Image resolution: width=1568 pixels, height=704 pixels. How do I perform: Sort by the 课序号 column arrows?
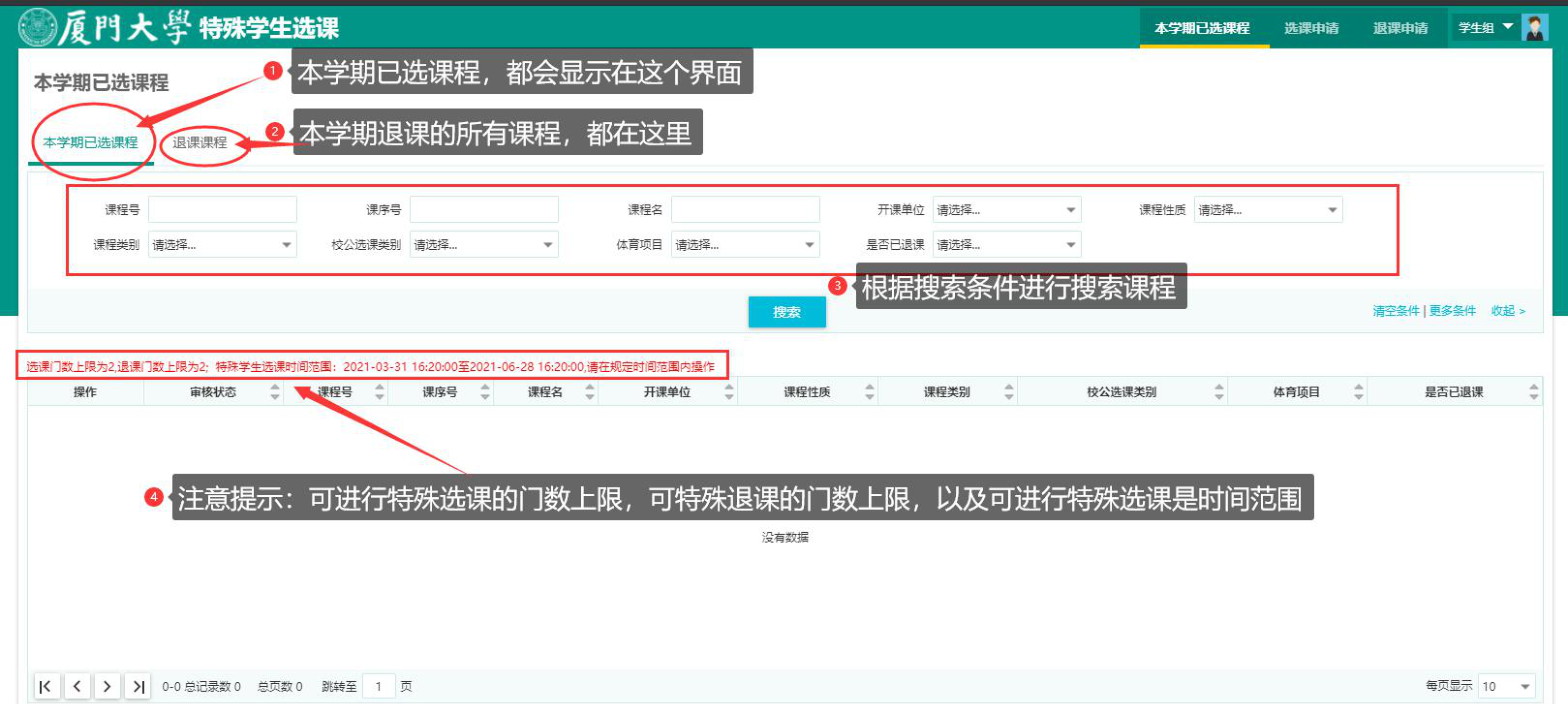tap(483, 393)
